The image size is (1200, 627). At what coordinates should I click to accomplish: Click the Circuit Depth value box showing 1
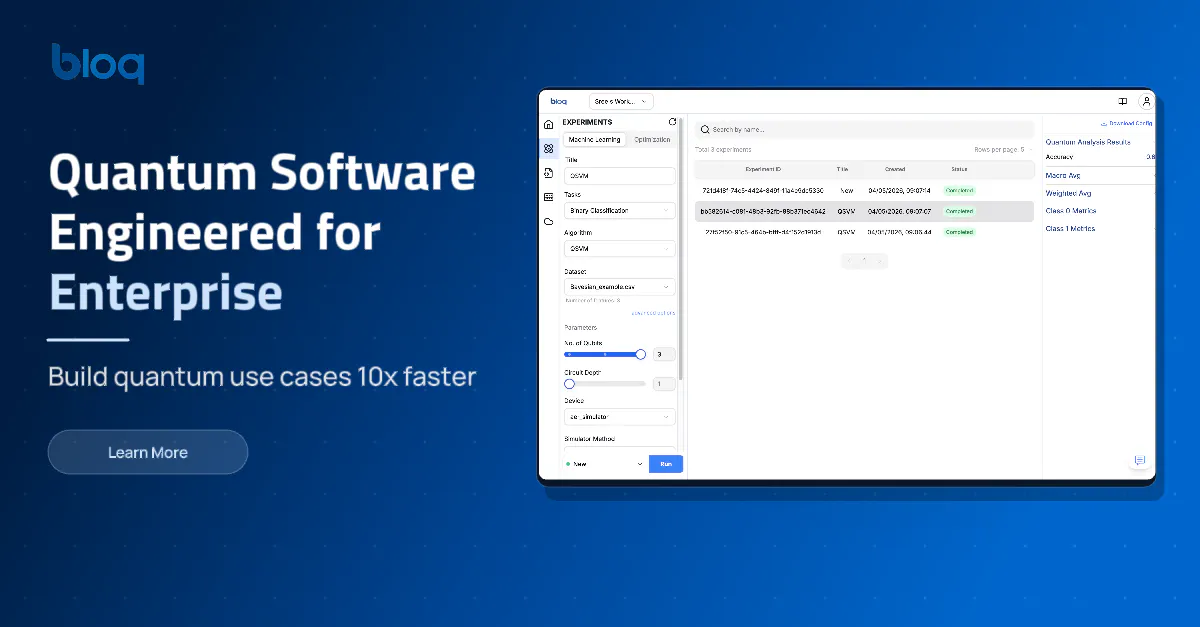[x=664, y=383]
